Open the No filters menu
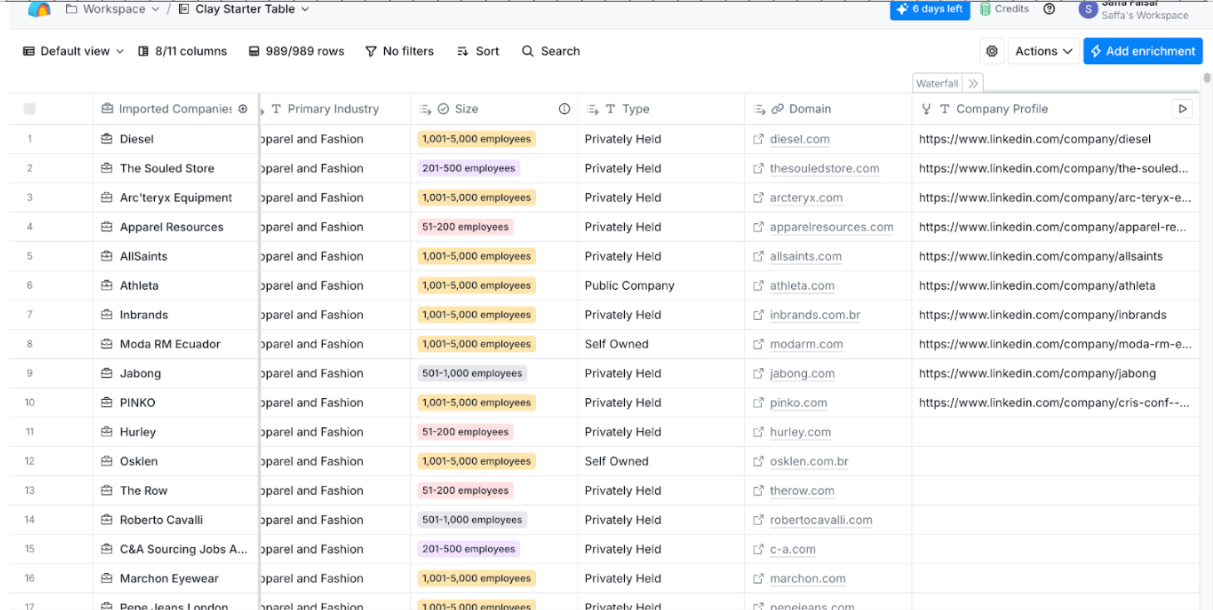 pyautogui.click(x=399, y=51)
